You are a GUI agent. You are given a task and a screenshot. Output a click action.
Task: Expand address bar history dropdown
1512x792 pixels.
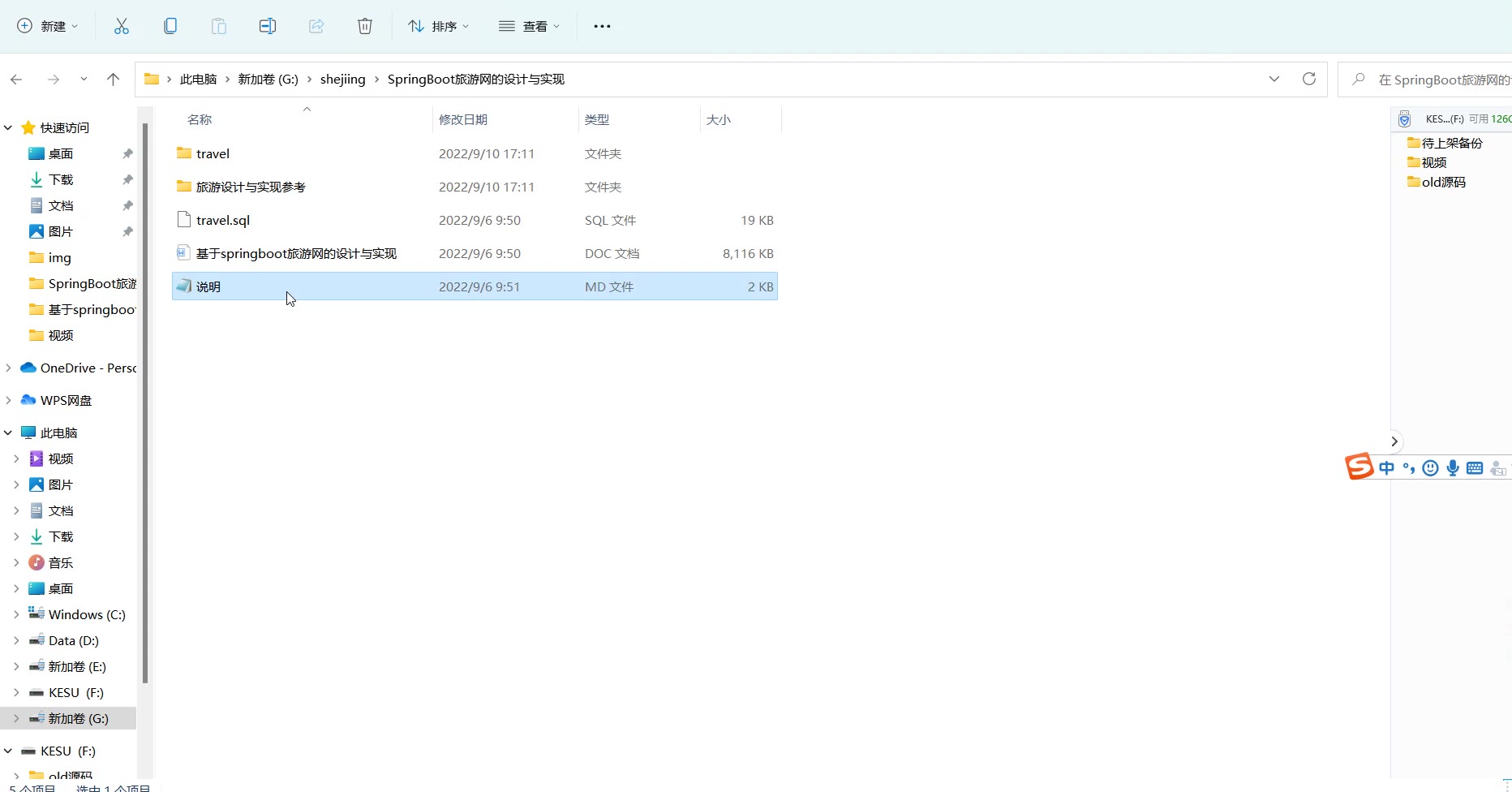pos(1274,79)
